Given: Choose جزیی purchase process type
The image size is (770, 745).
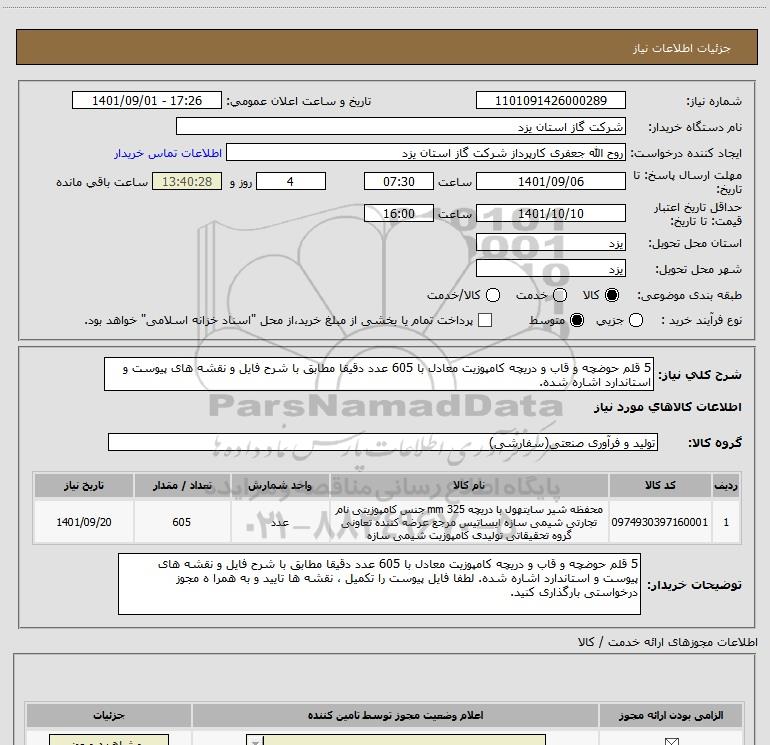Looking at the screenshot, I should [x=636, y=320].
